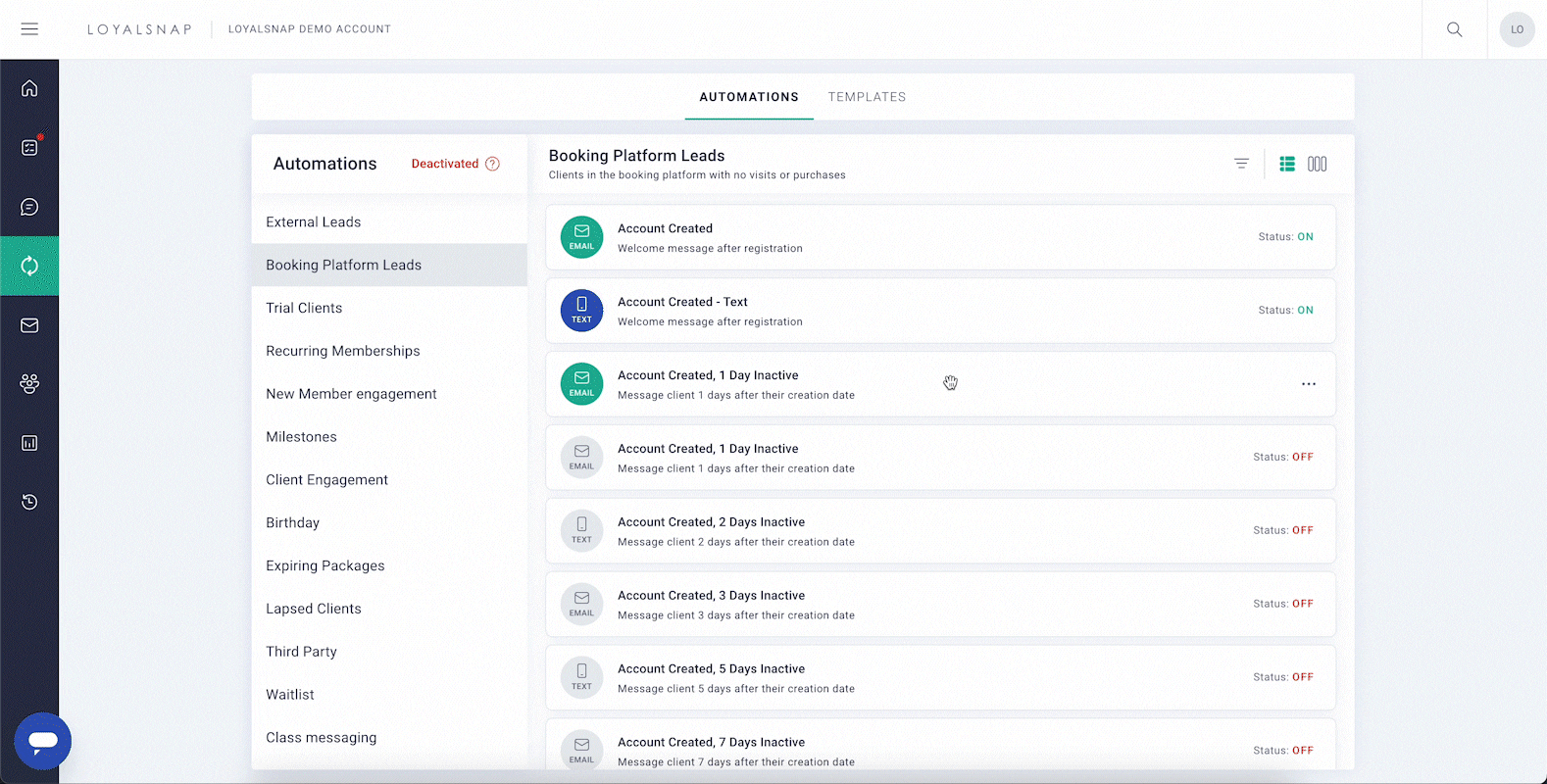Open the tasks checklist sidebar icon
Image resolution: width=1547 pixels, height=784 pixels.
click(29, 148)
